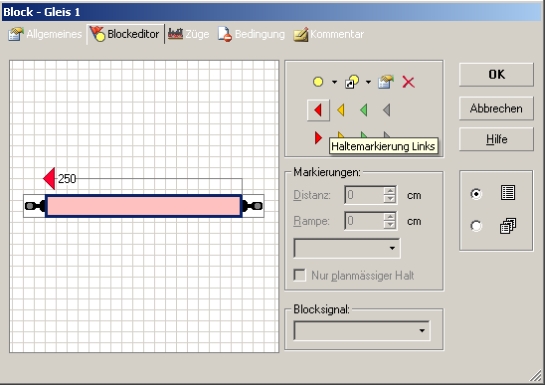Select the yellow left brake marker tool
Screen dimensions: 545x385
coord(341,110)
